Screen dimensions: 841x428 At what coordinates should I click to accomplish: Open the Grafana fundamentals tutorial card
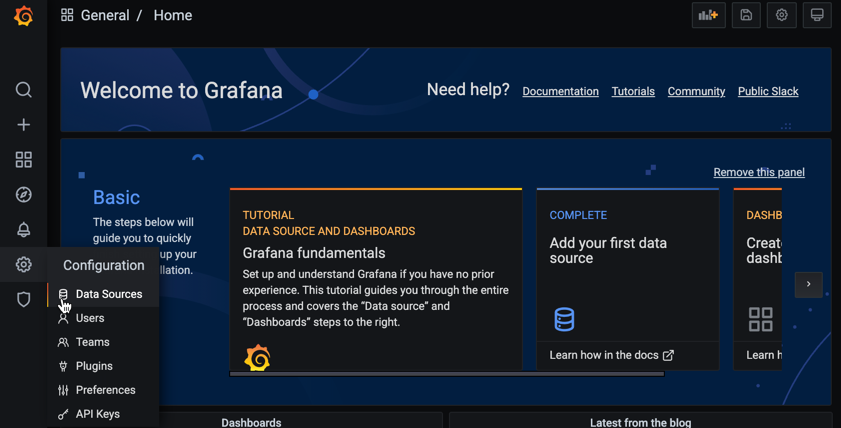click(x=375, y=279)
